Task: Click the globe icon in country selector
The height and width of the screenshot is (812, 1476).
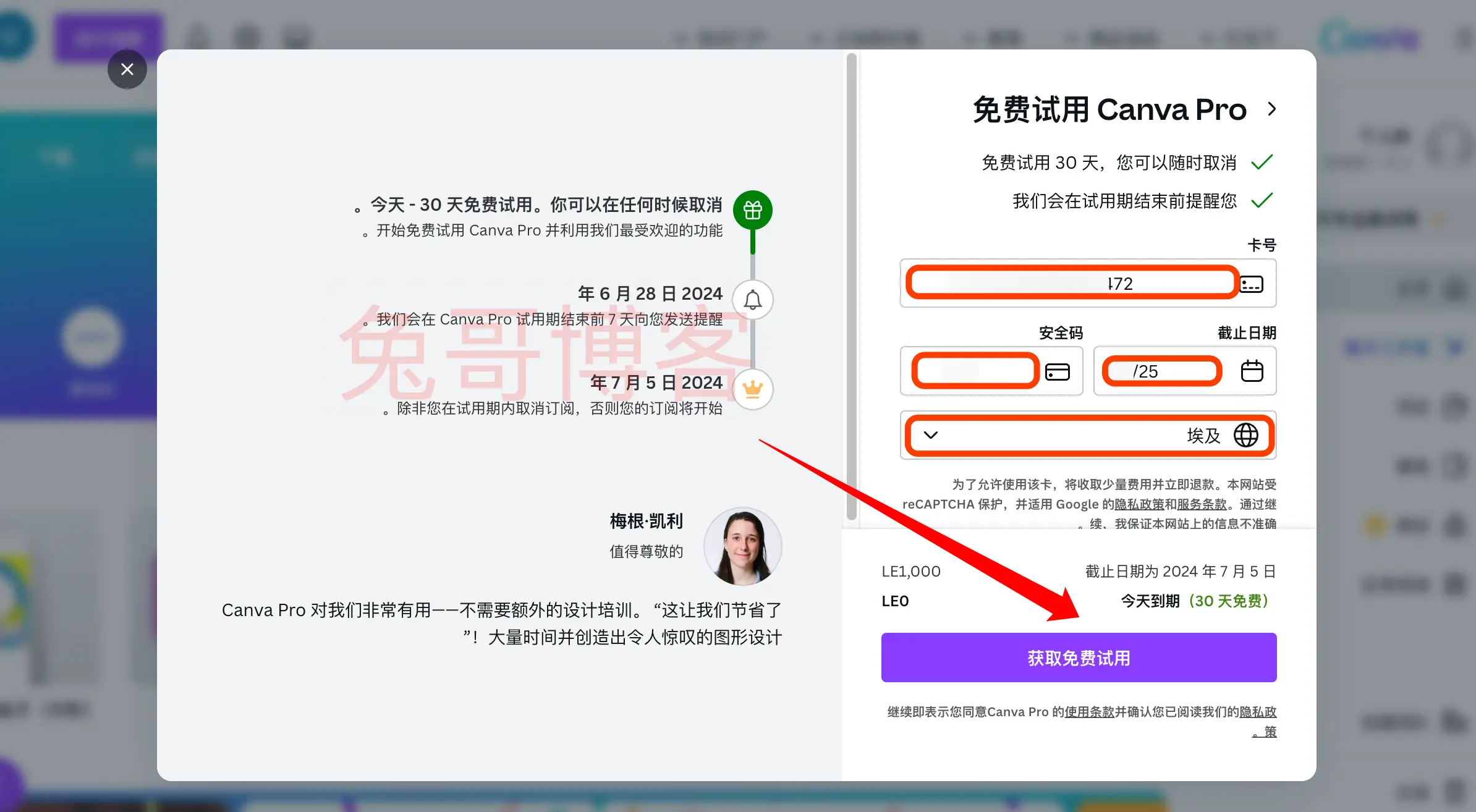Action: click(1245, 435)
